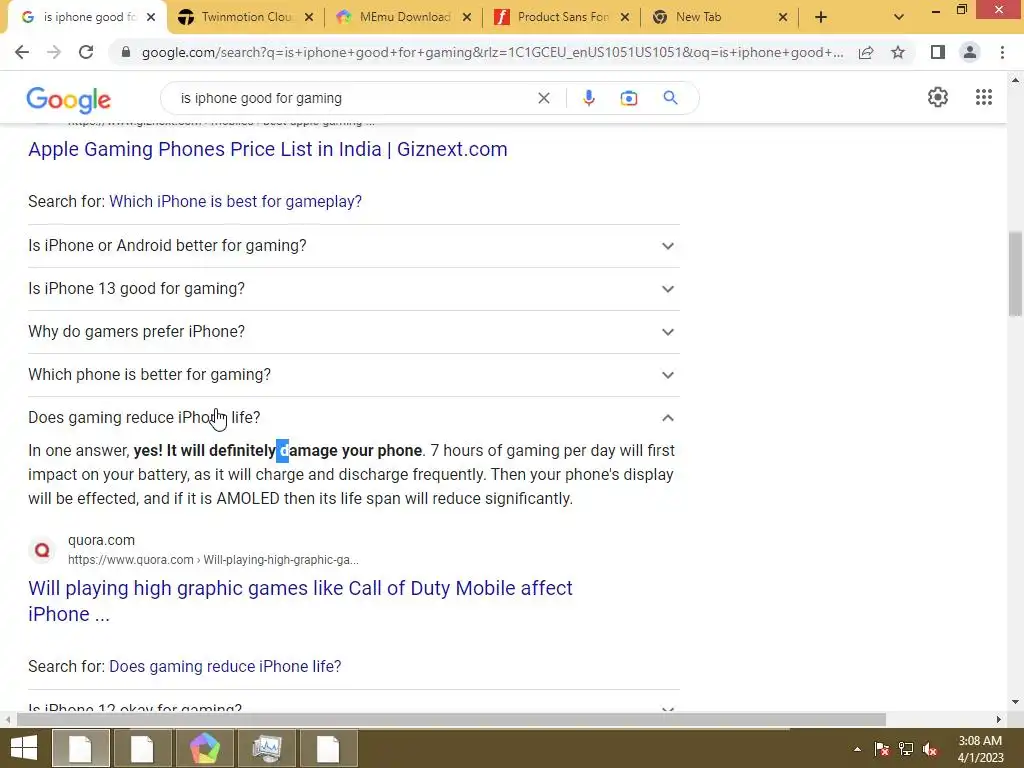Reload the current page

click(86, 52)
